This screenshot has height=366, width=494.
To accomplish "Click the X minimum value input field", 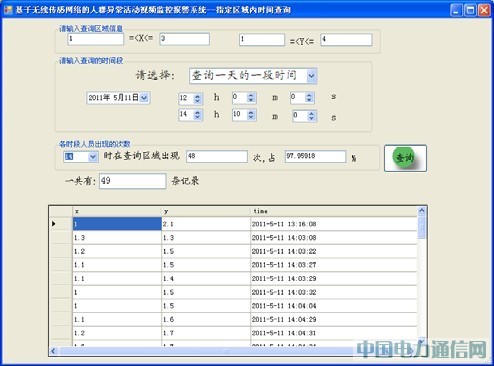I will click(x=96, y=39).
